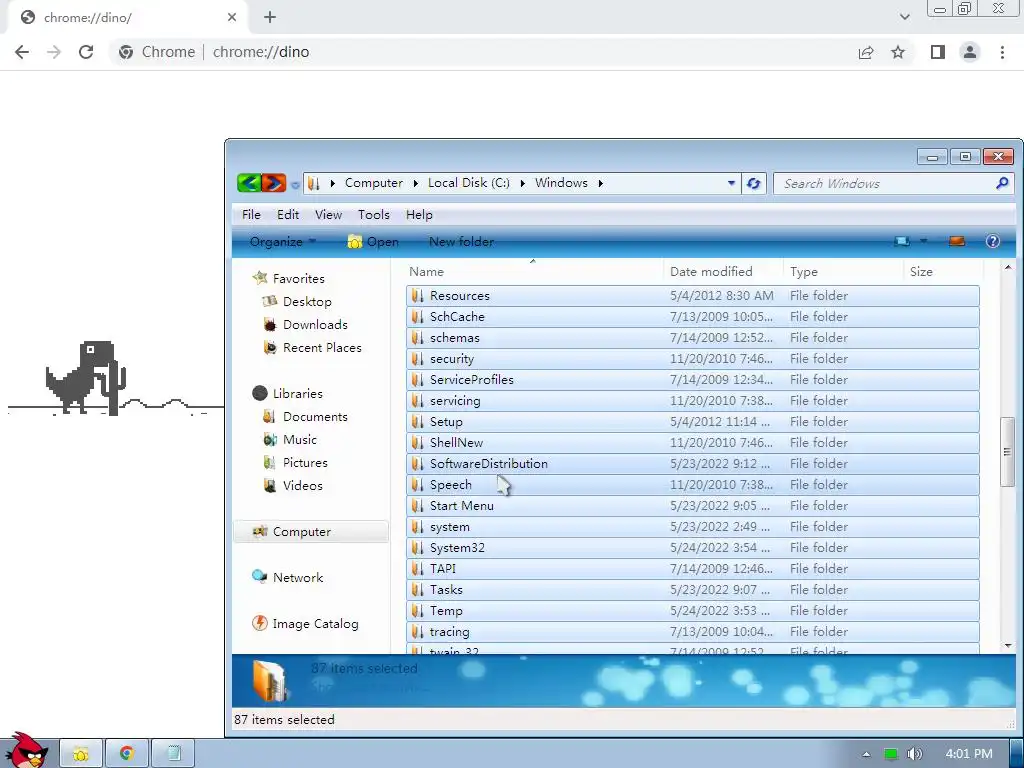The image size is (1024, 768).
Task: Click the file list vertical scrollbar thumb
Action: [1007, 451]
